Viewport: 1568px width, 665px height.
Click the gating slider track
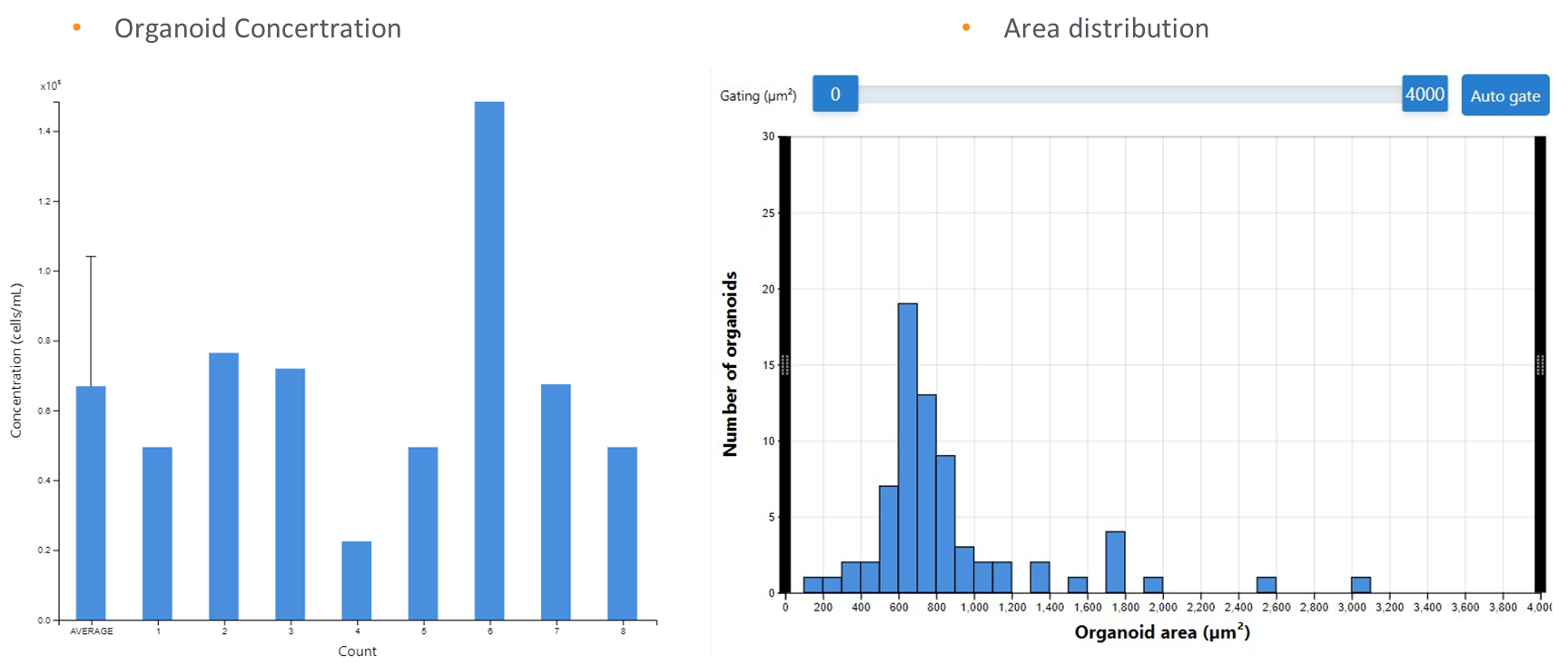tap(1129, 94)
